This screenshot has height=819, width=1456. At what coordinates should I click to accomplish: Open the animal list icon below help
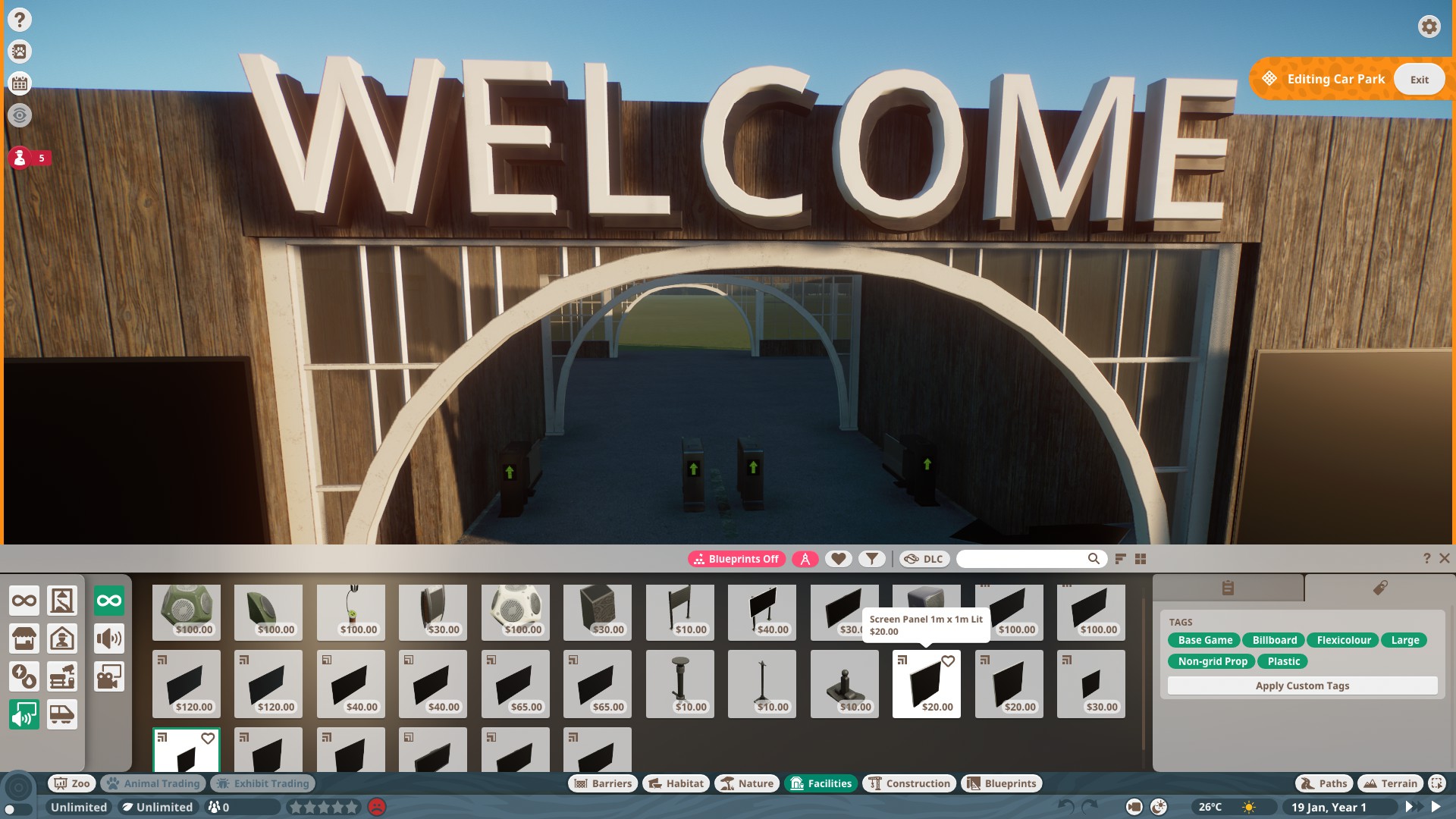tap(20, 52)
